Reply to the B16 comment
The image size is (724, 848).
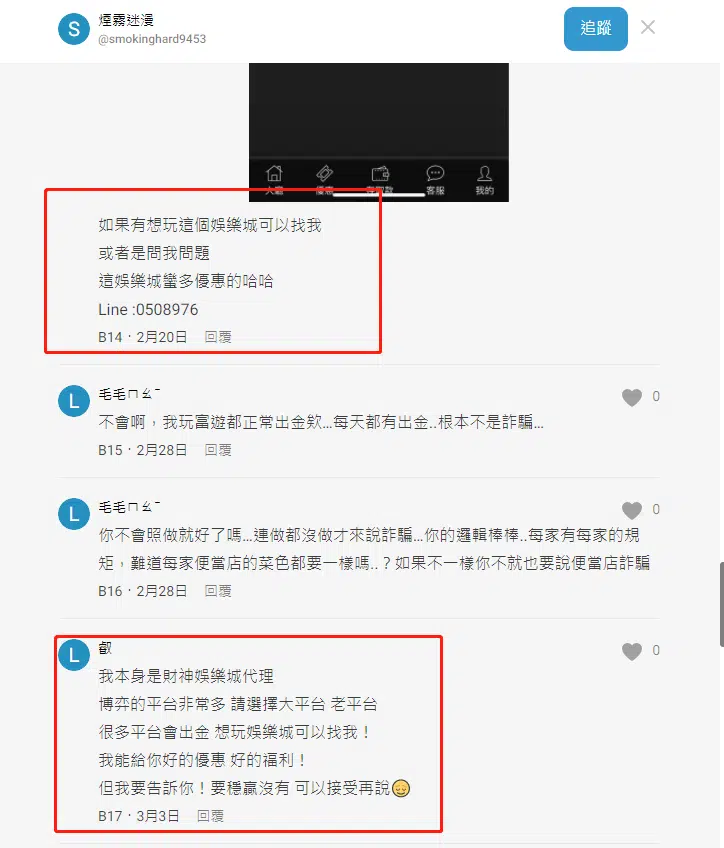coord(218,591)
